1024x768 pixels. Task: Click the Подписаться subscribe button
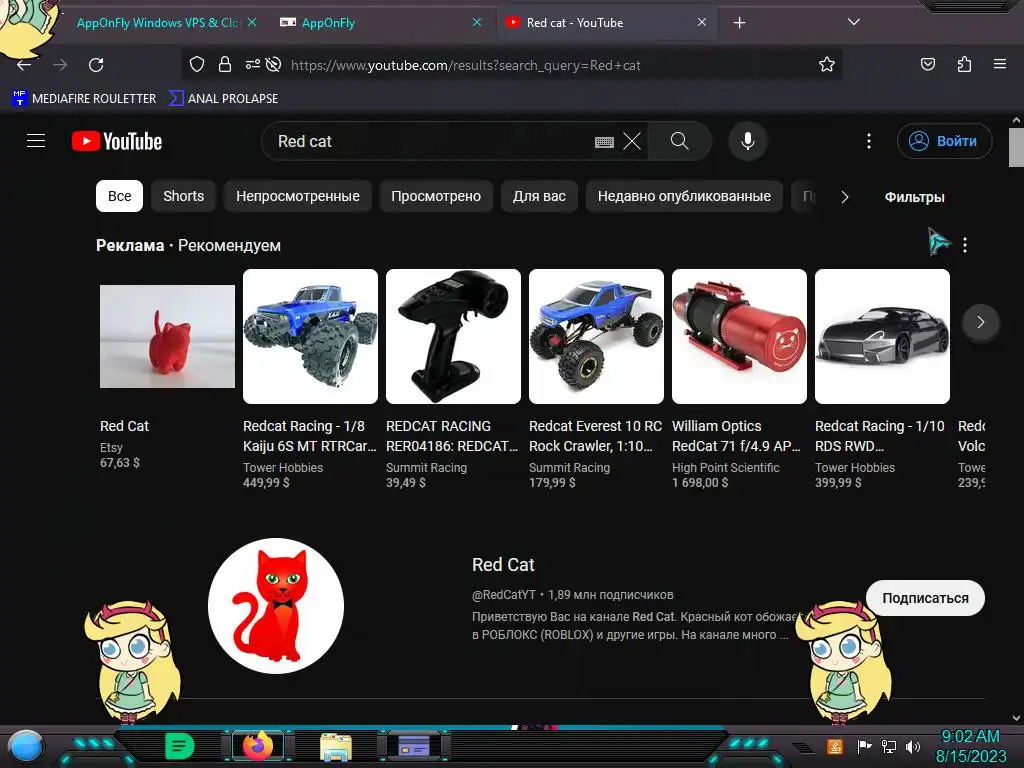click(x=925, y=598)
